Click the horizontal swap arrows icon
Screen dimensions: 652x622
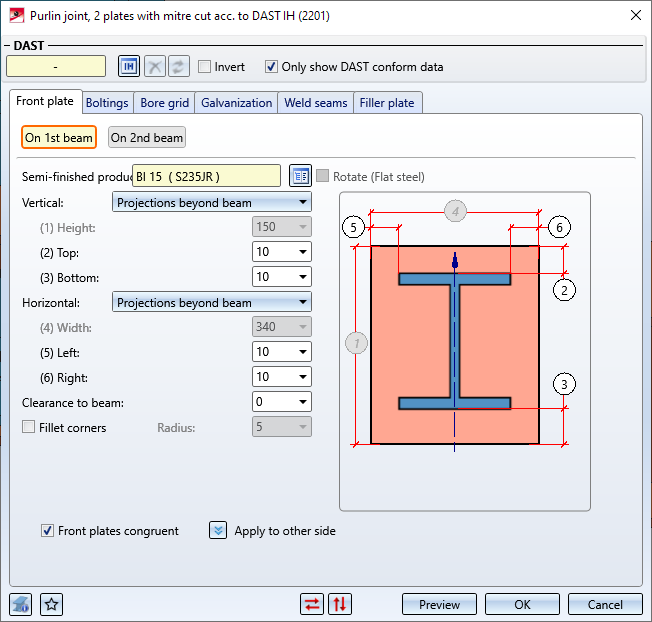click(312, 604)
